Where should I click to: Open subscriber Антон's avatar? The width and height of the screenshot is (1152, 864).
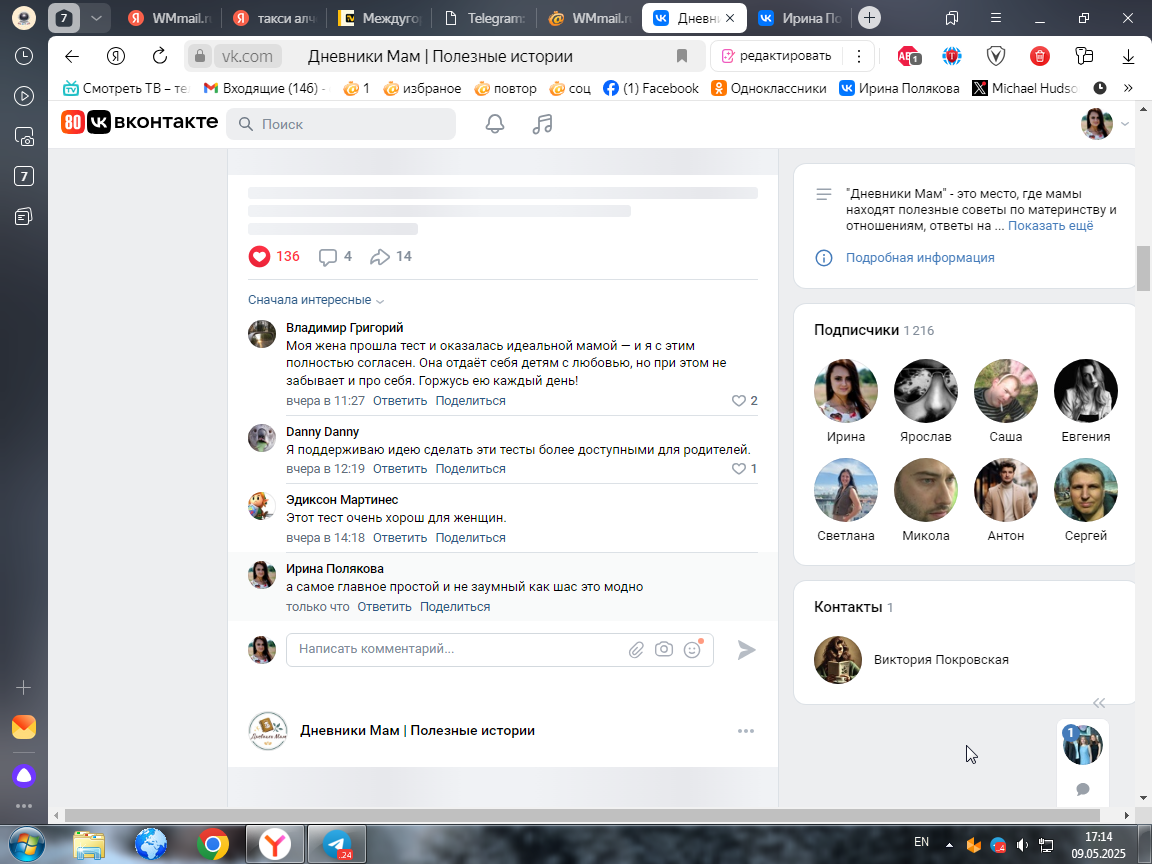tap(1006, 490)
